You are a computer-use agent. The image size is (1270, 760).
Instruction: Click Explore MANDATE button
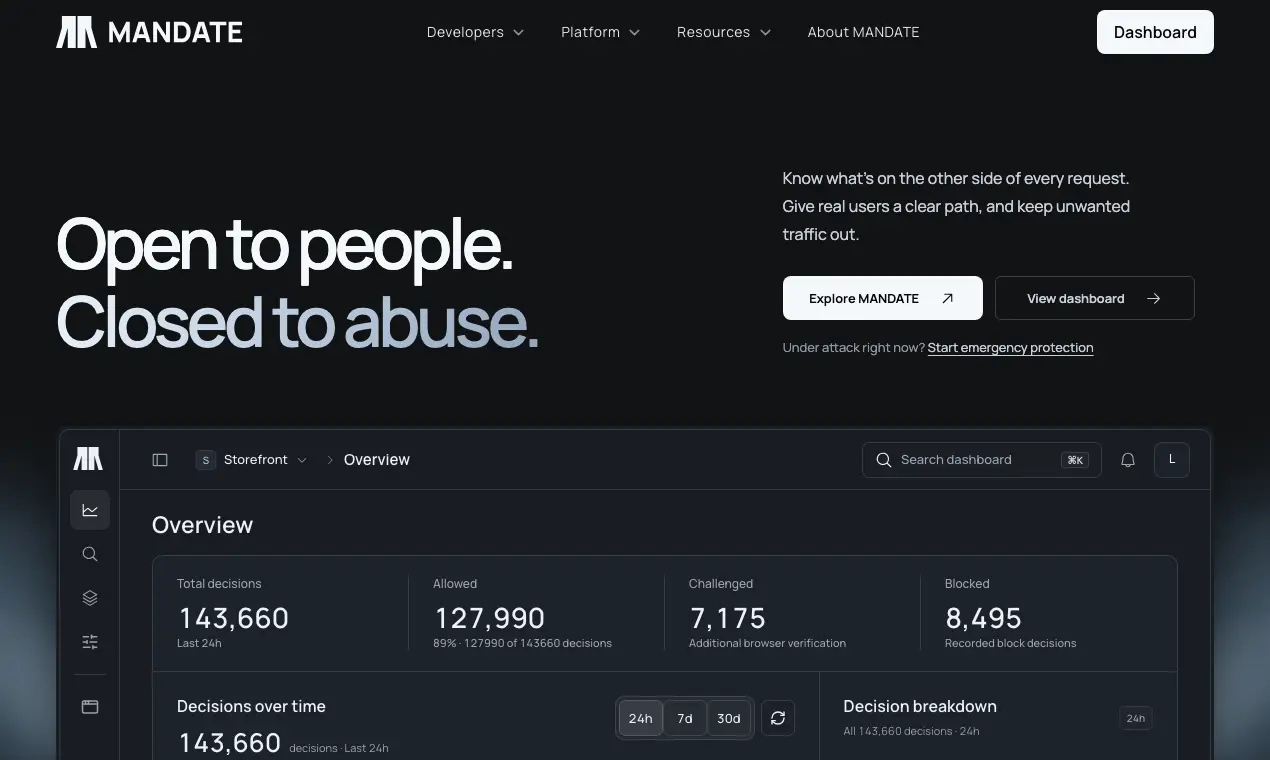coord(882,298)
